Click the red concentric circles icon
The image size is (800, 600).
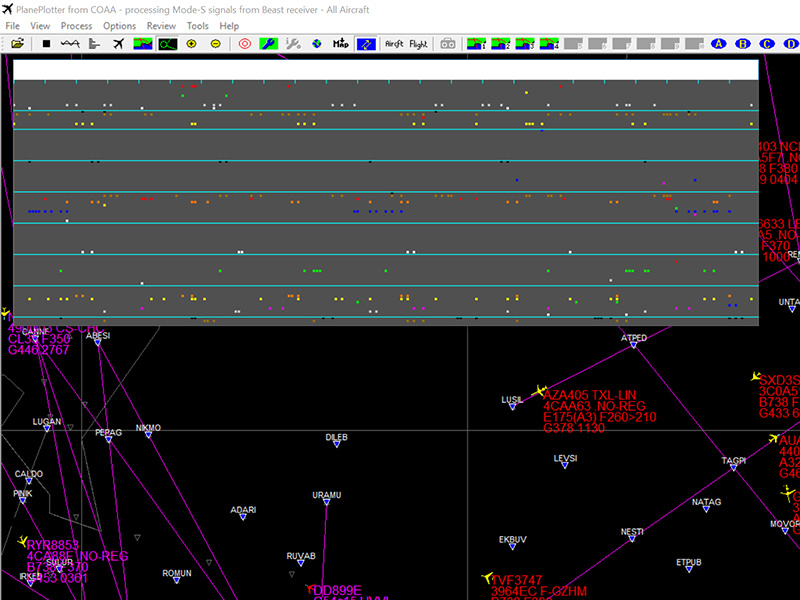[245, 44]
